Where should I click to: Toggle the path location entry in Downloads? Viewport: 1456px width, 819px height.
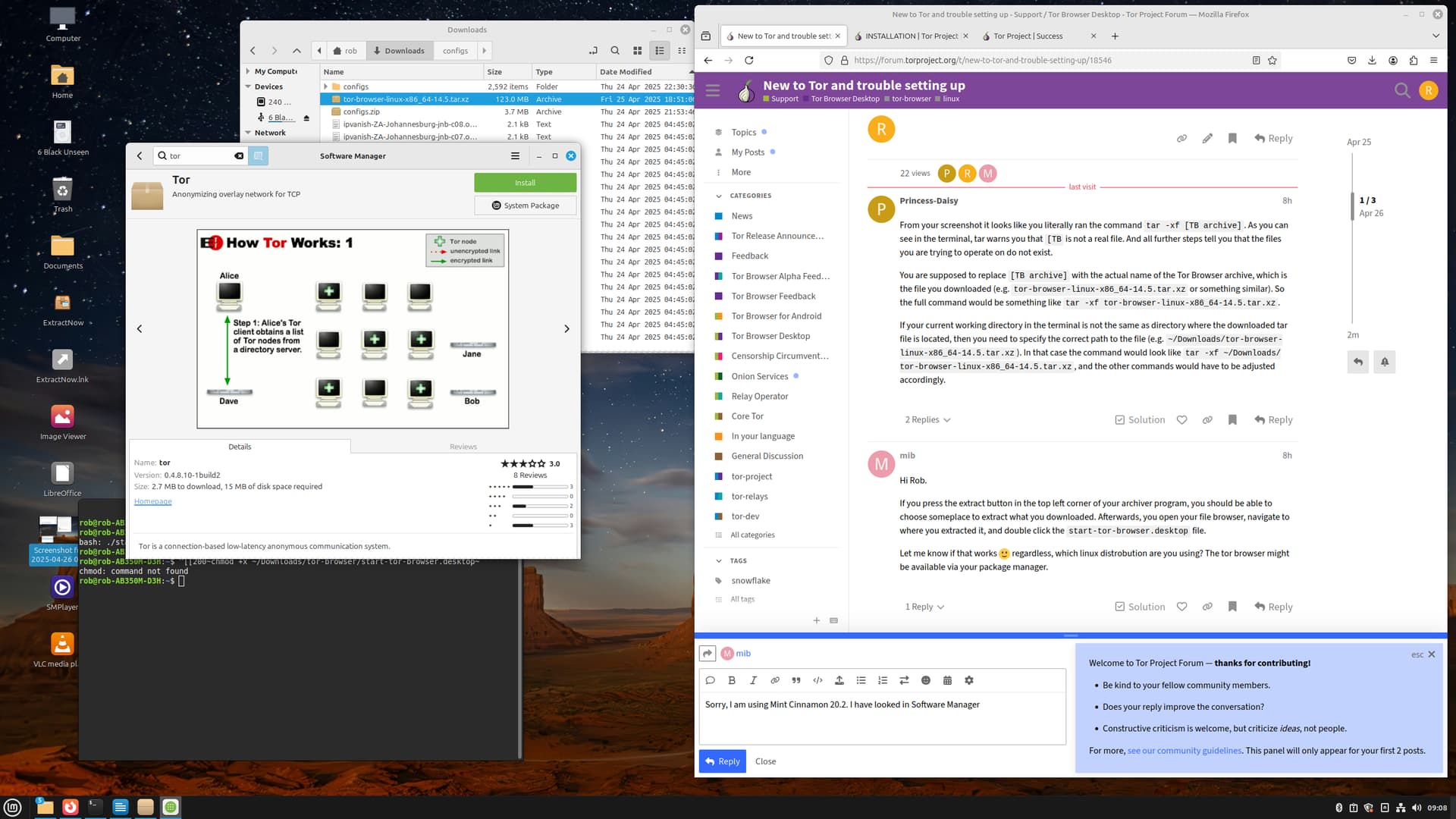point(593,51)
